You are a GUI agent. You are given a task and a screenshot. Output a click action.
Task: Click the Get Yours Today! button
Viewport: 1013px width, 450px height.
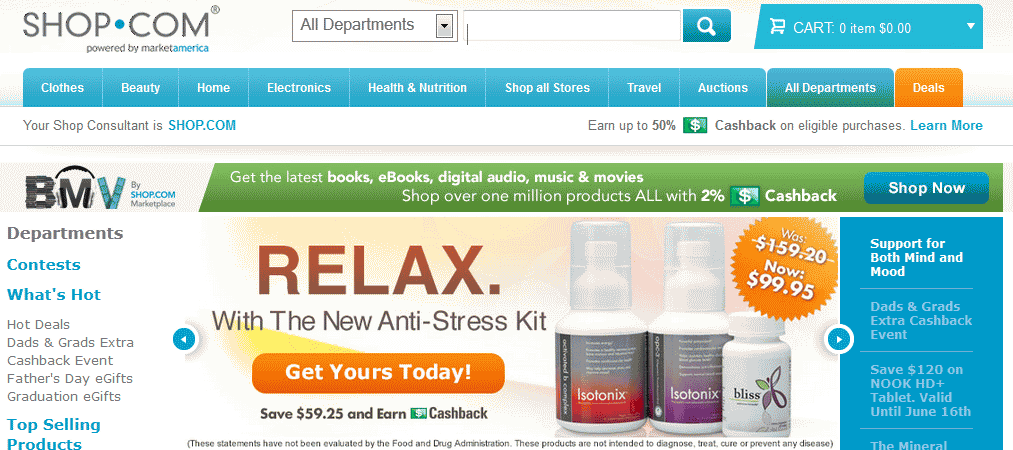(378, 373)
